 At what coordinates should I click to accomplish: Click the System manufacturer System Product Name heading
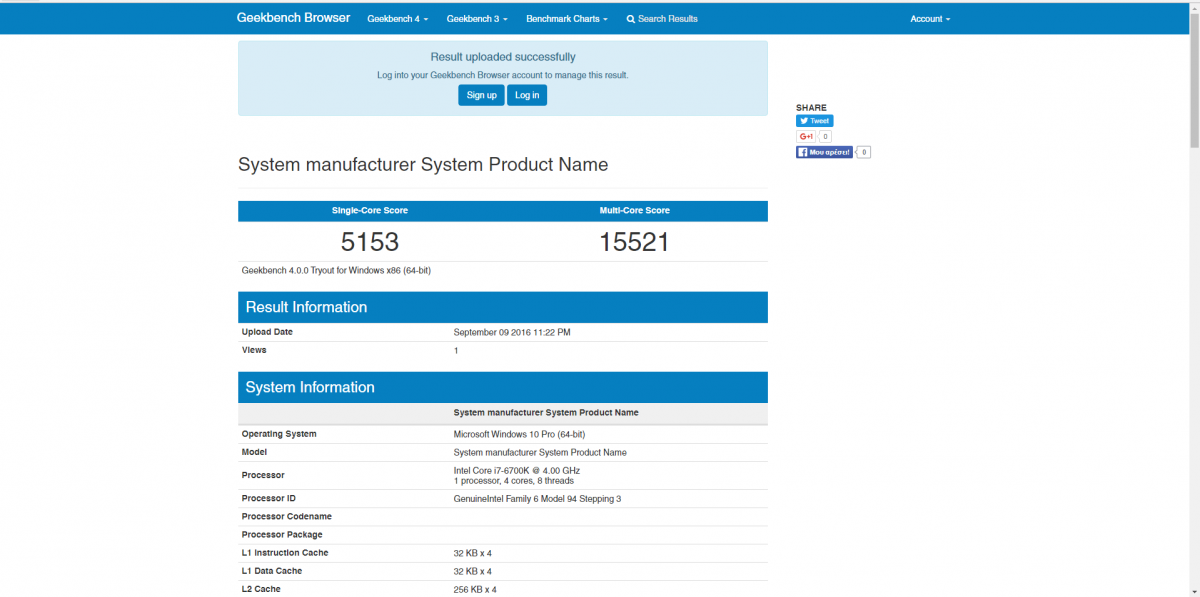(423, 165)
